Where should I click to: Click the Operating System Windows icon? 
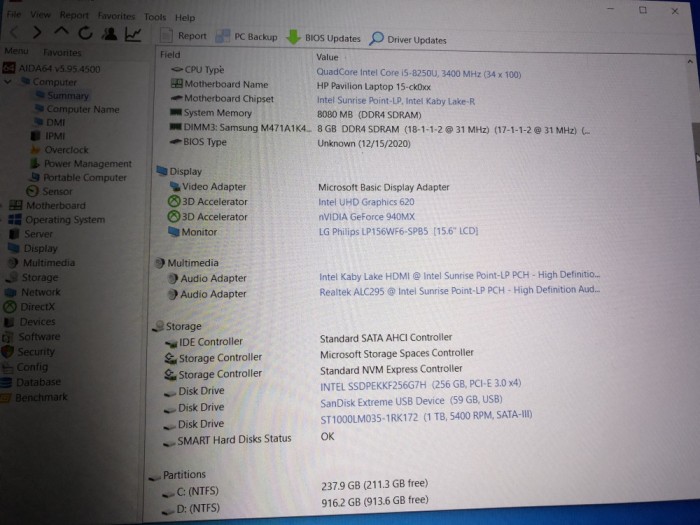tap(15, 219)
